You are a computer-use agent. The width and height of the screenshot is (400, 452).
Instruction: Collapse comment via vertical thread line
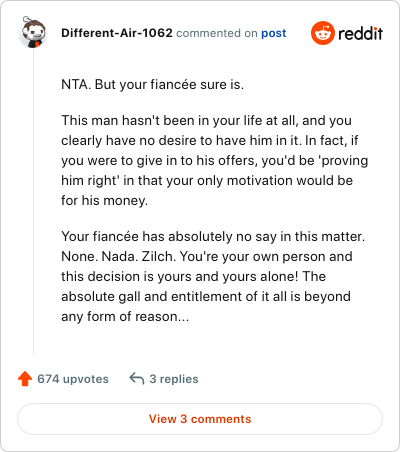click(x=33, y=202)
